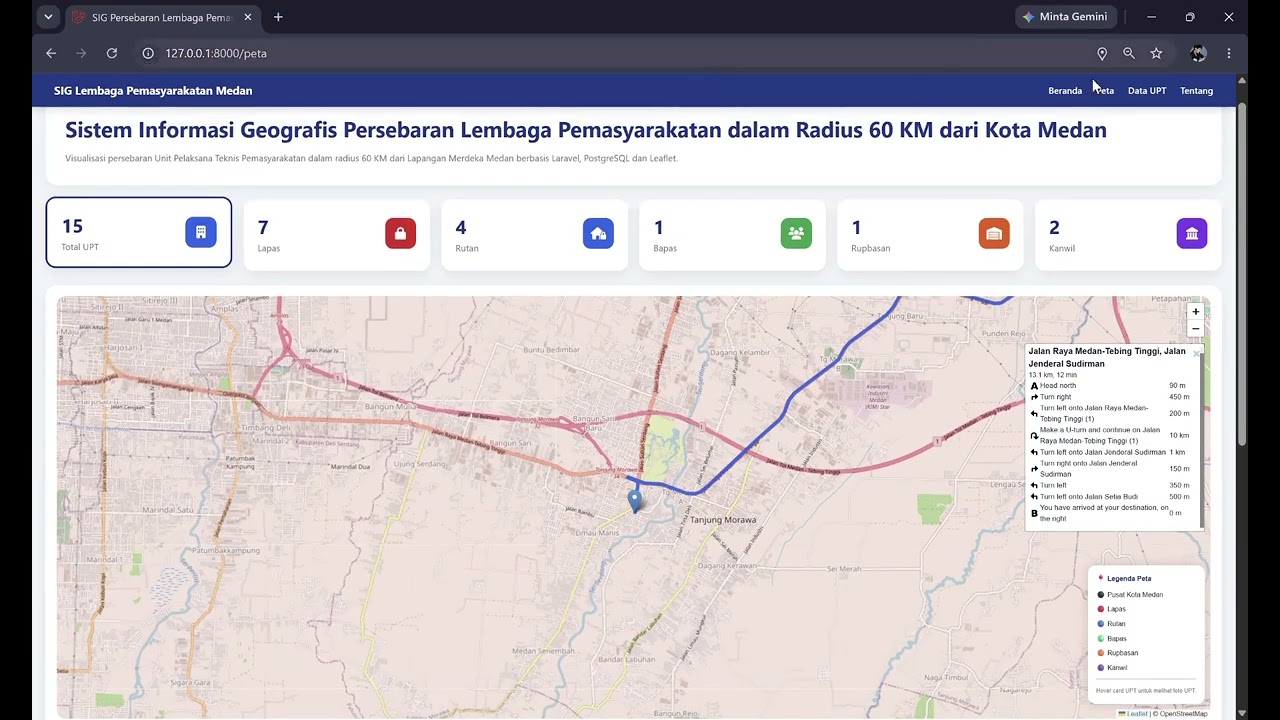Click the blue Total UPT building icon
This screenshot has width=1280, height=720.
(x=200, y=232)
